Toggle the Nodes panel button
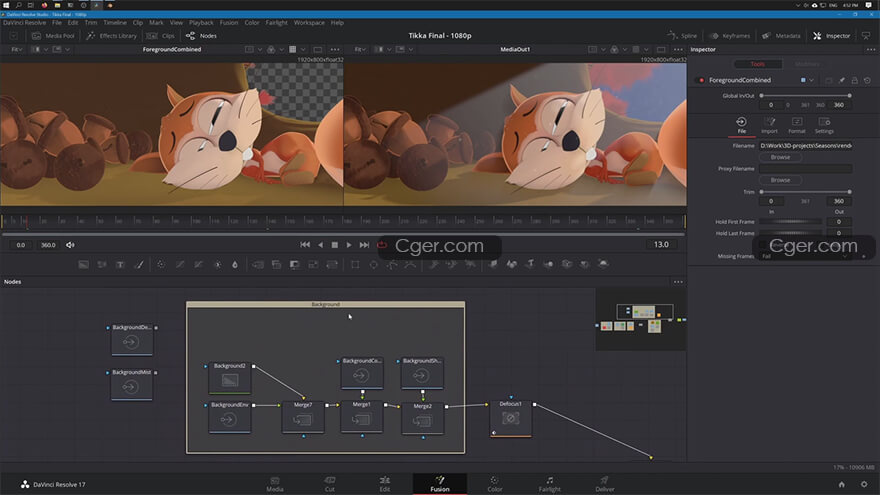880x495 pixels. 201,35
